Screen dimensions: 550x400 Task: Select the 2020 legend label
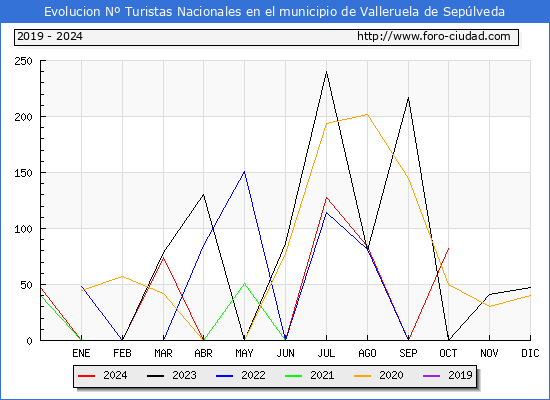(x=391, y=375)
